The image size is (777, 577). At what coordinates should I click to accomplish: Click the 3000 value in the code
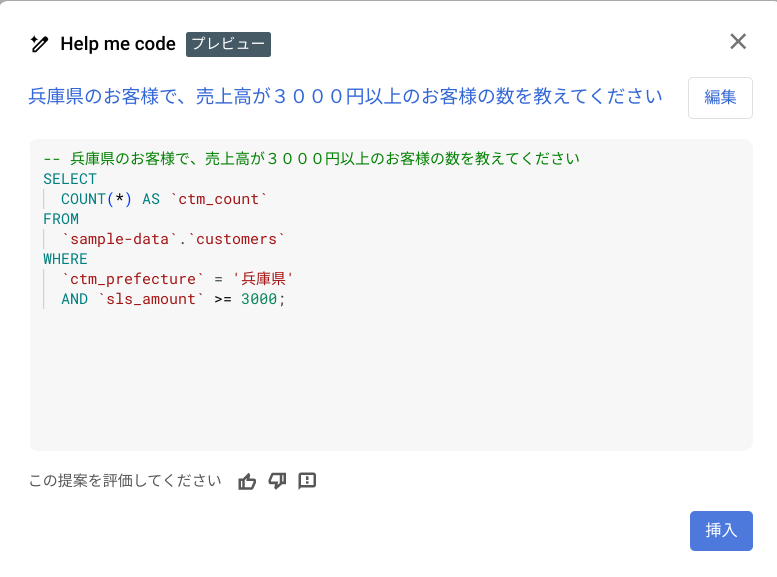(x=259, y=299)
